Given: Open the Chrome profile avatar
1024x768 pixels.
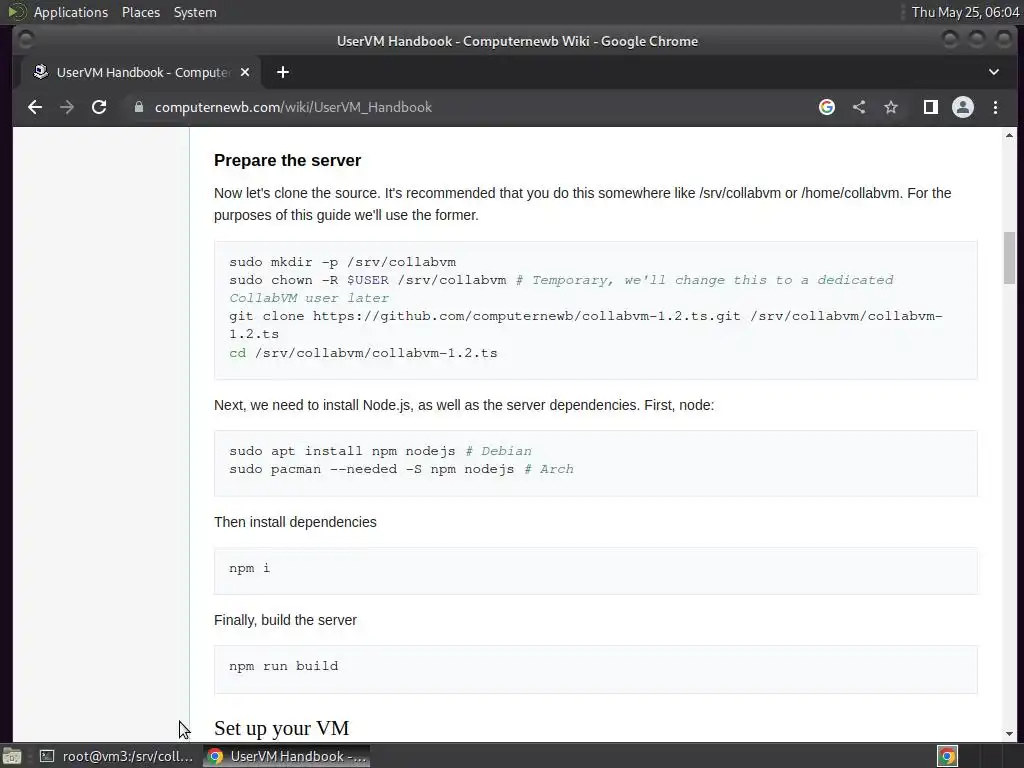Looking at the screenshot, I should [x=963, y=107].
